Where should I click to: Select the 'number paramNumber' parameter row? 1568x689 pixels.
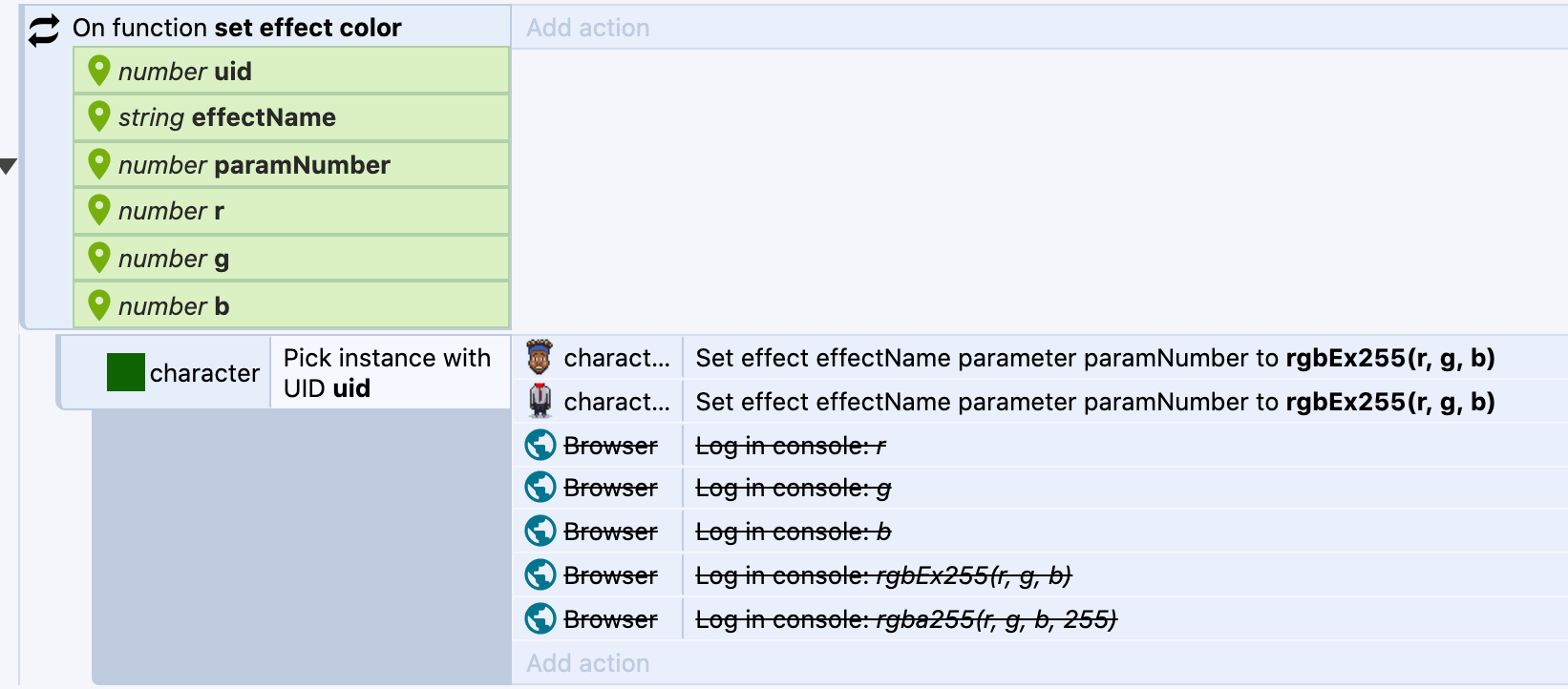tap(291, 164)
